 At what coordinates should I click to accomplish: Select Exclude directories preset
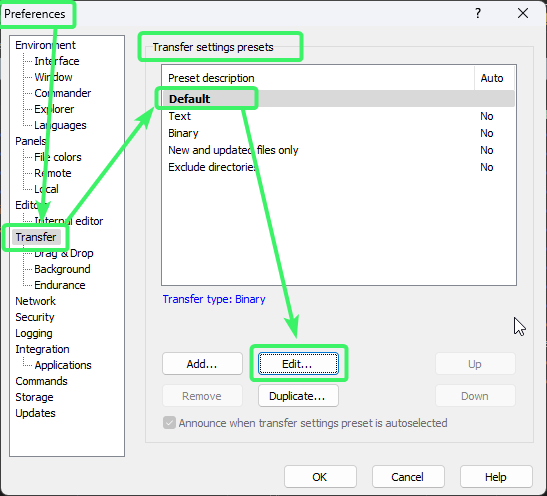tap(338, 167)
